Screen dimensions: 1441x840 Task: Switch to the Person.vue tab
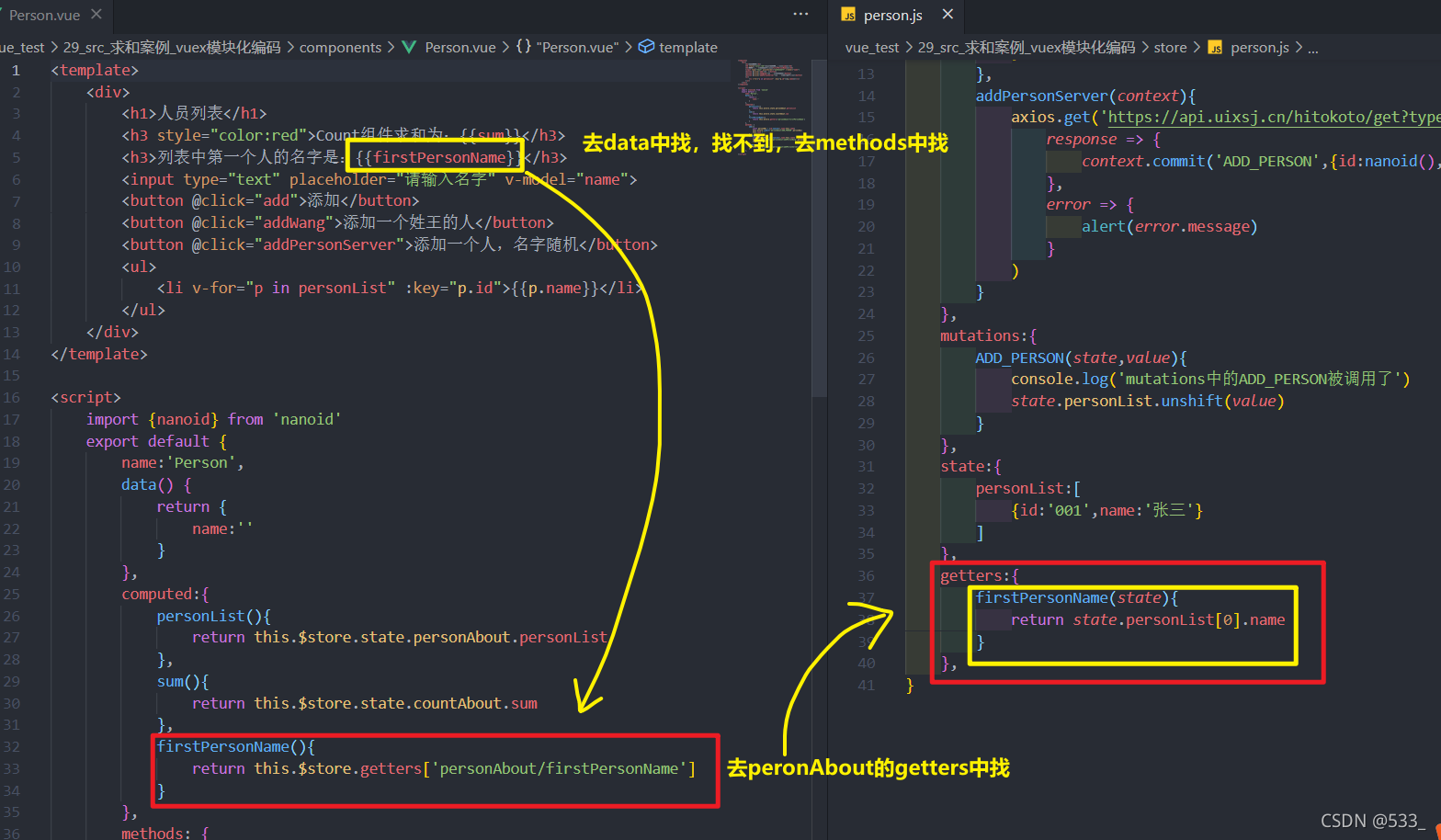click(44, 15)
